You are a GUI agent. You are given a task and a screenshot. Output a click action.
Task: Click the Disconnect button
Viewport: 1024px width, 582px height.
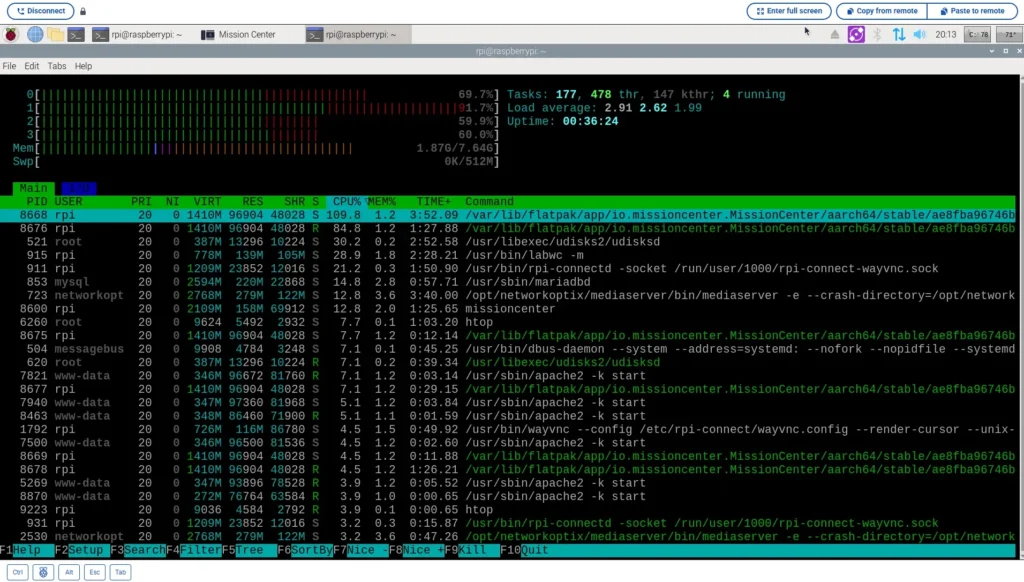[x=40, y=11]
